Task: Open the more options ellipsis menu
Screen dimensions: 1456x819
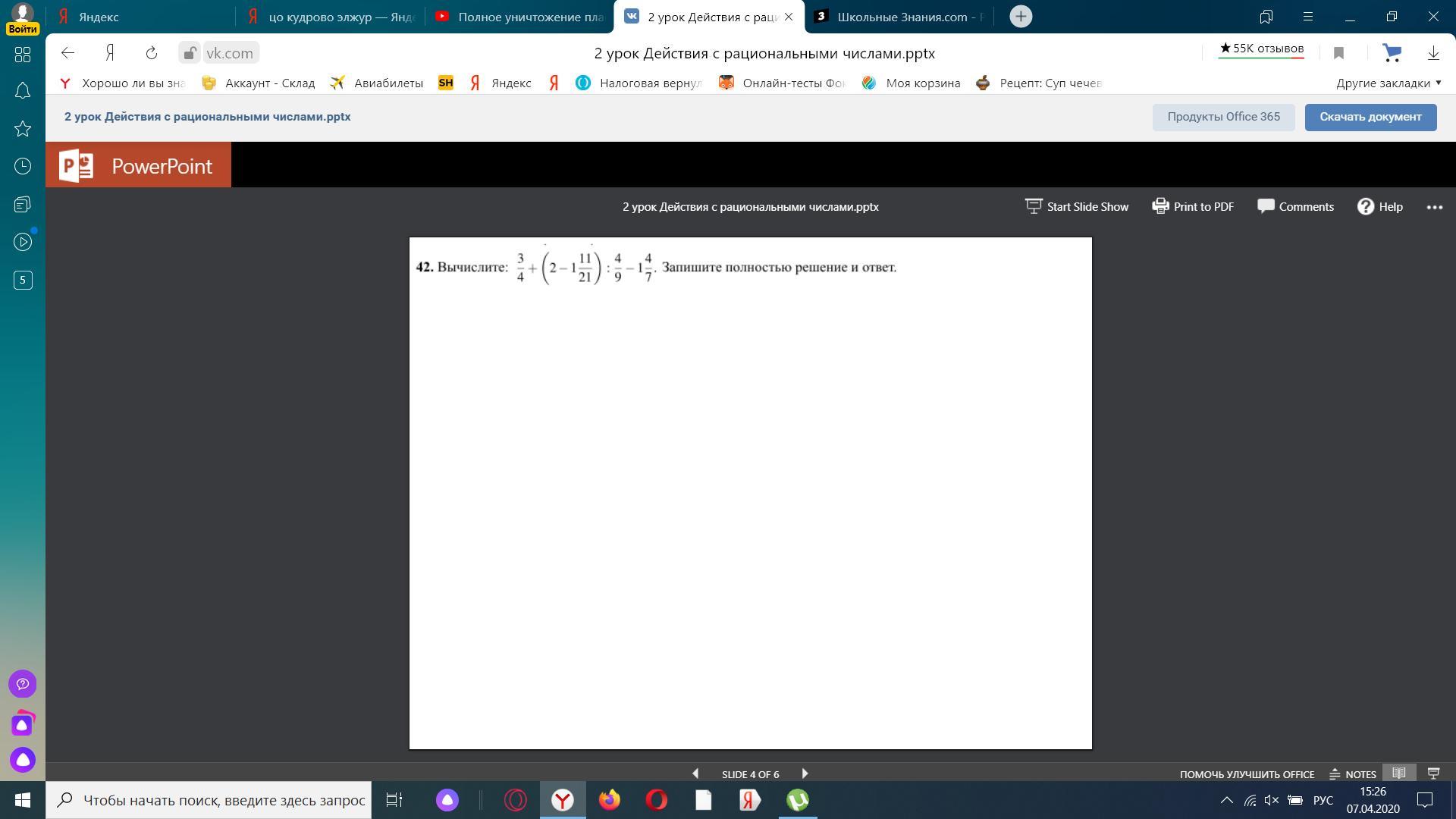Action: (x=1434, y=206)
